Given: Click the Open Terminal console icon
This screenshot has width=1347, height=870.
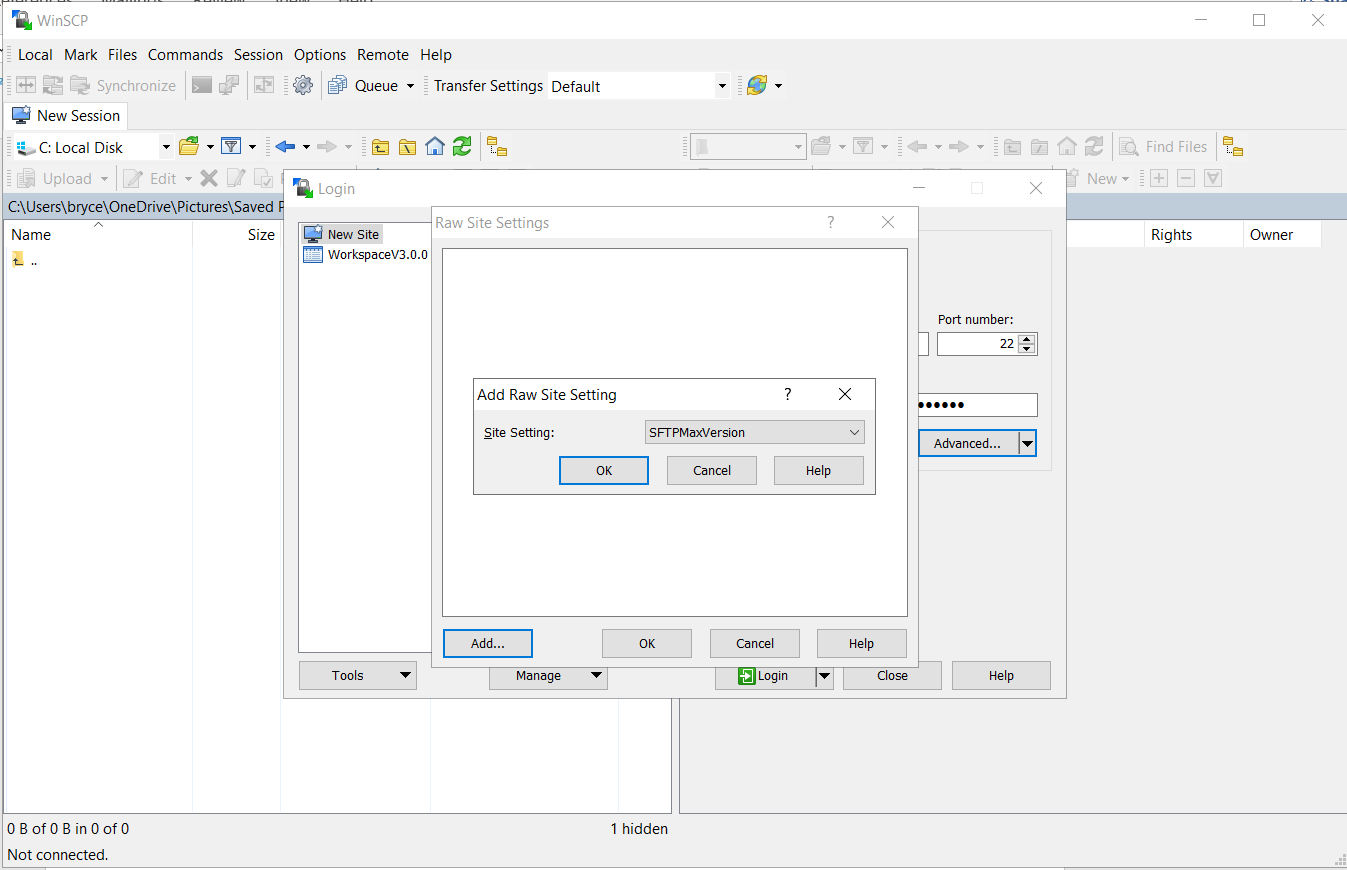Looking at the screenshot, I should tap(202, 86).
